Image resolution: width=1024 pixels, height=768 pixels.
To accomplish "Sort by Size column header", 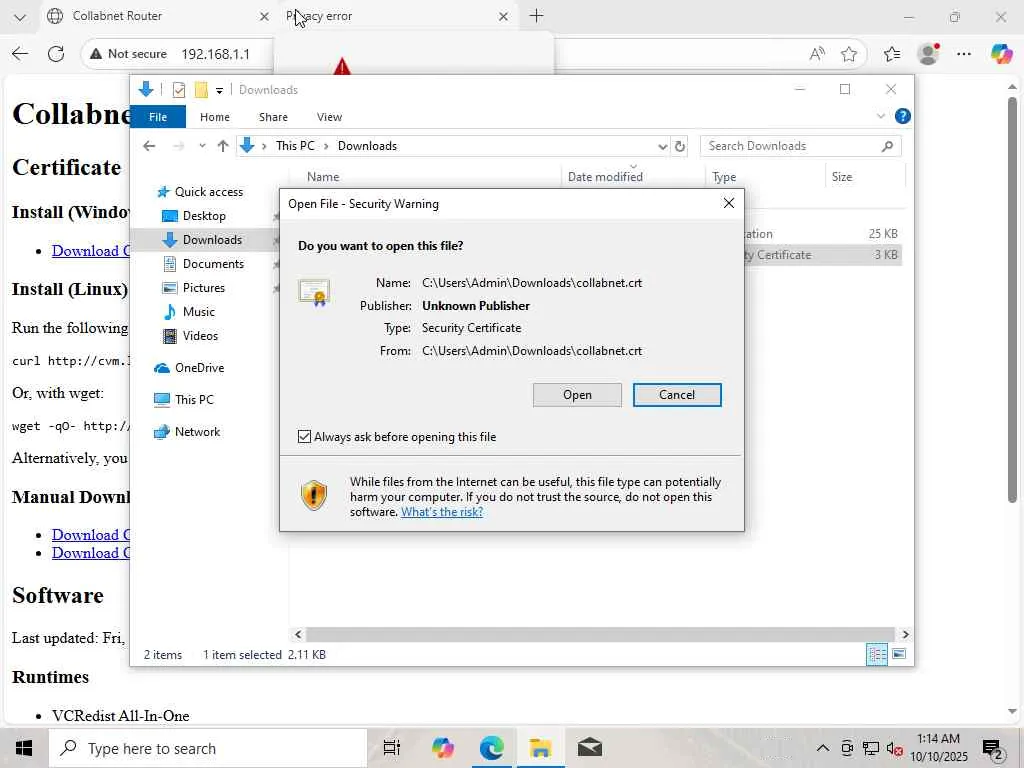I will 842,177.
